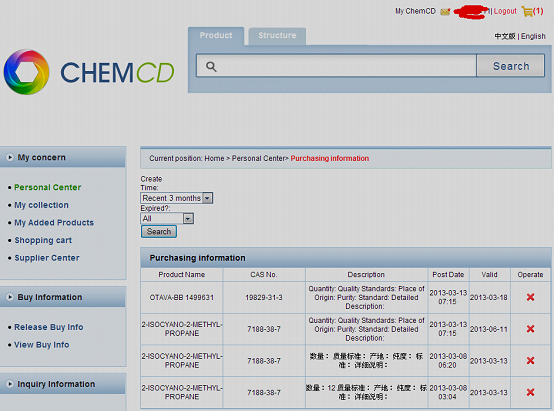Screen dimensions: 555x412
Task: Switch to the Structure tab
Action: 277,36
